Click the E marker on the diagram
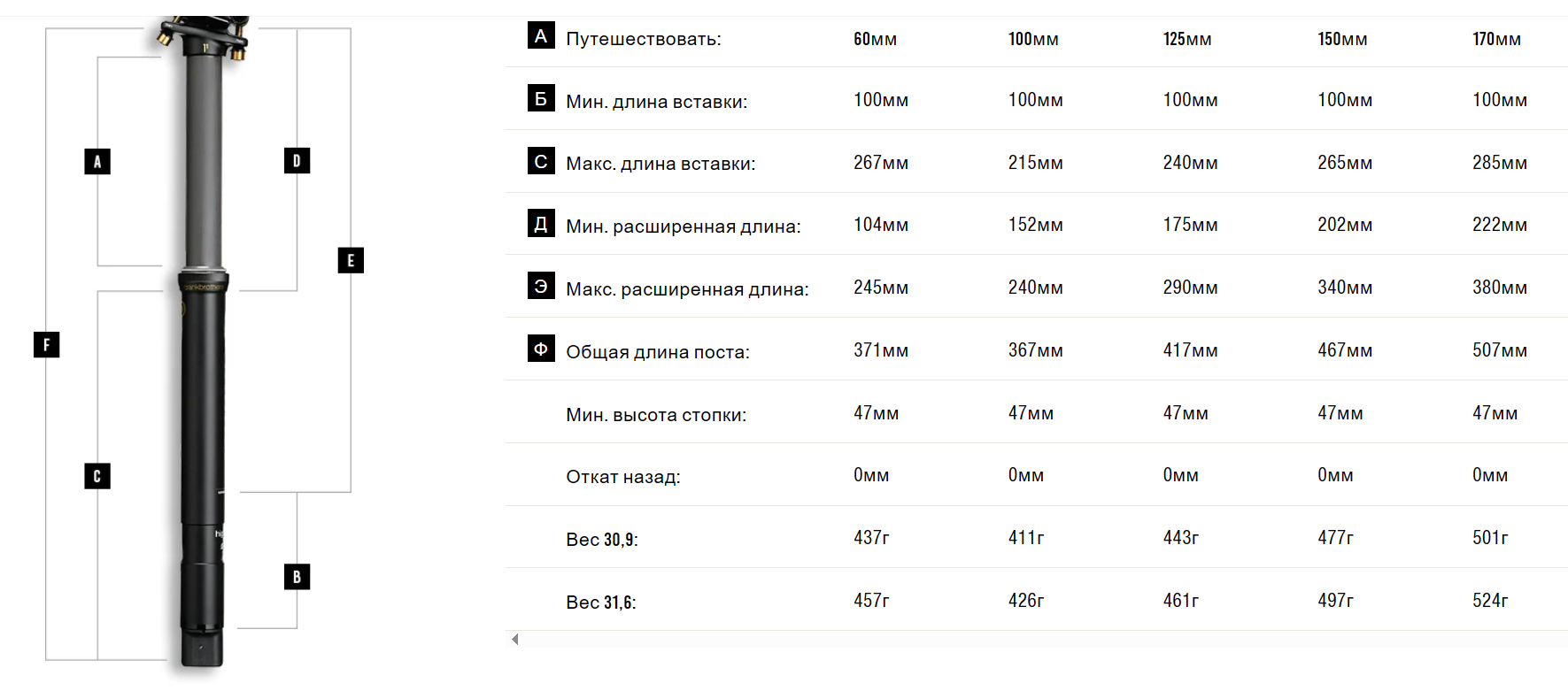The height and width of the screenshot is (691, 1568). point(351,260)
